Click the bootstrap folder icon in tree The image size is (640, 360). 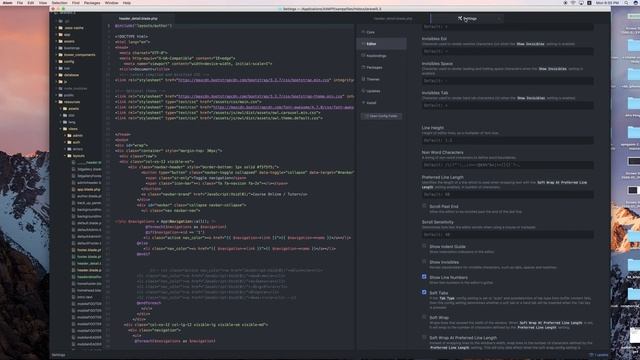61,48
